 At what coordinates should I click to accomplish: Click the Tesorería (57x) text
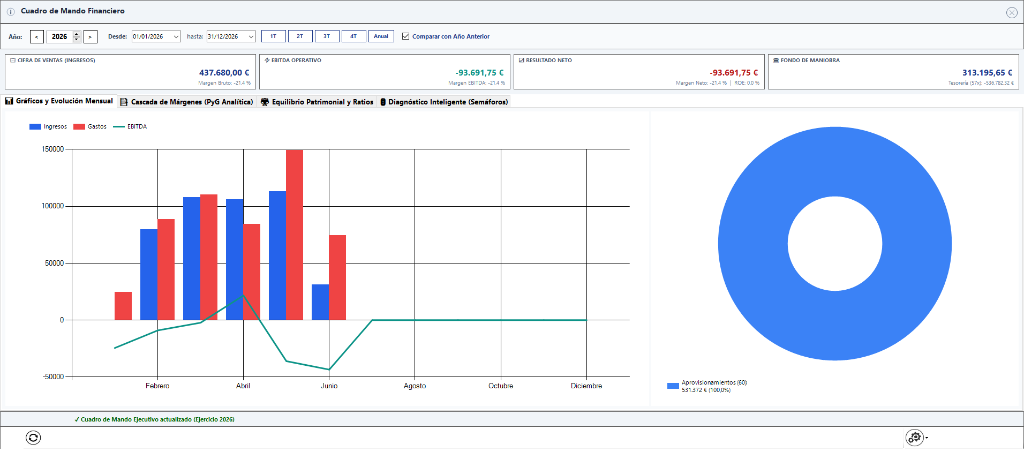click(982, 84)
